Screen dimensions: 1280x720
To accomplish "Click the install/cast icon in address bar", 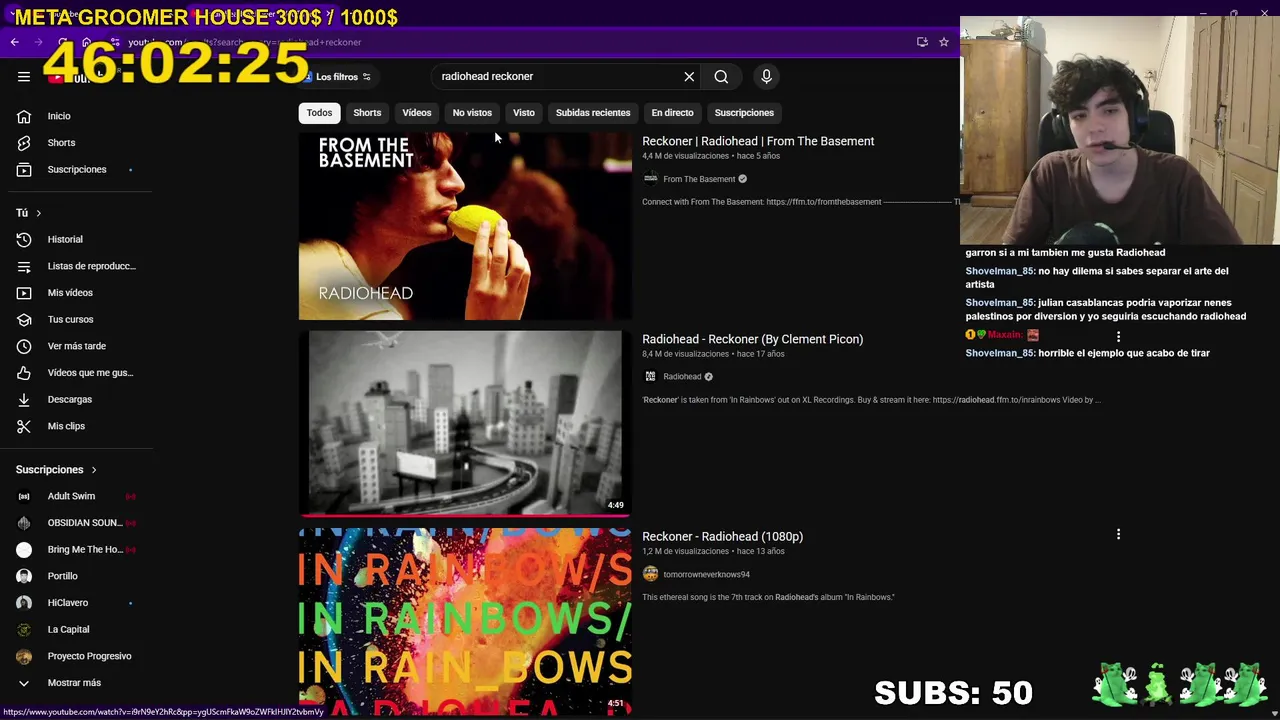I will pyautogui.click(x=922, y=42).
